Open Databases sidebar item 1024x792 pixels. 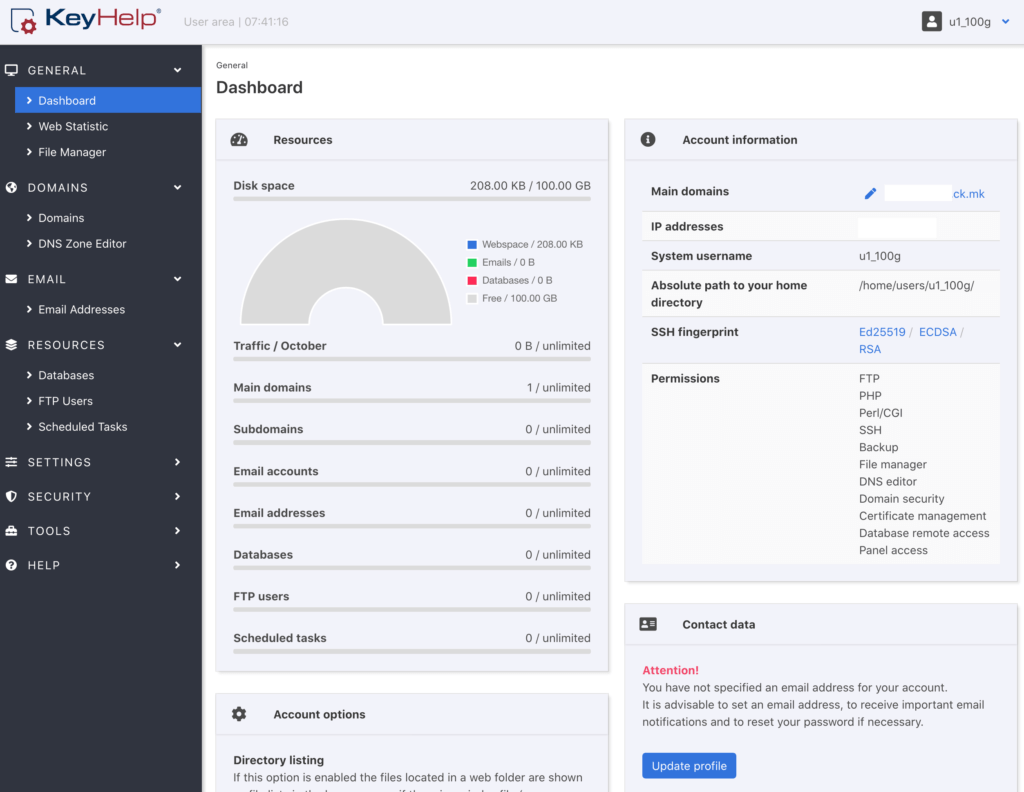[66, 375]
